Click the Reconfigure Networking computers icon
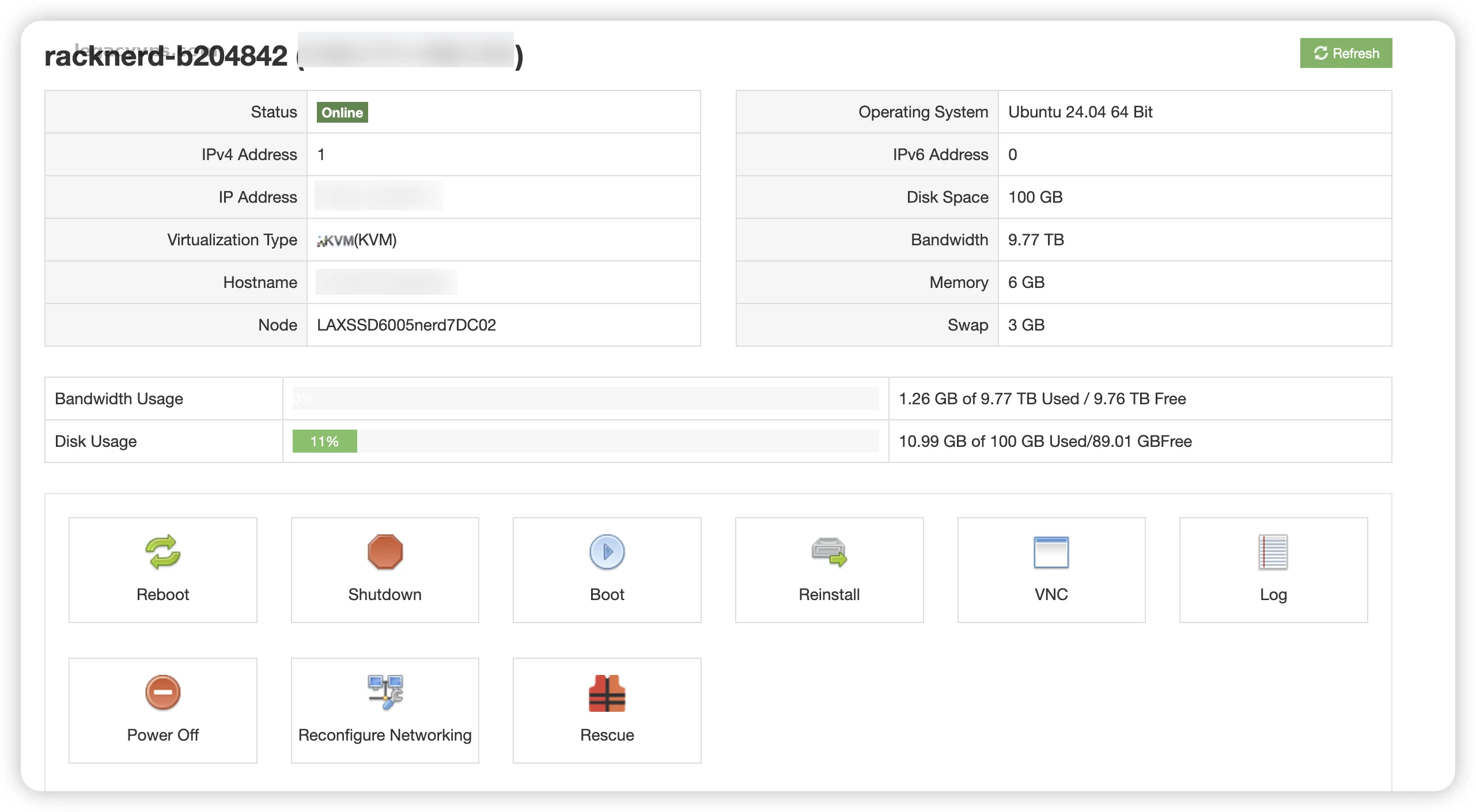The image size is (1476, 812). tap(385, 692)
